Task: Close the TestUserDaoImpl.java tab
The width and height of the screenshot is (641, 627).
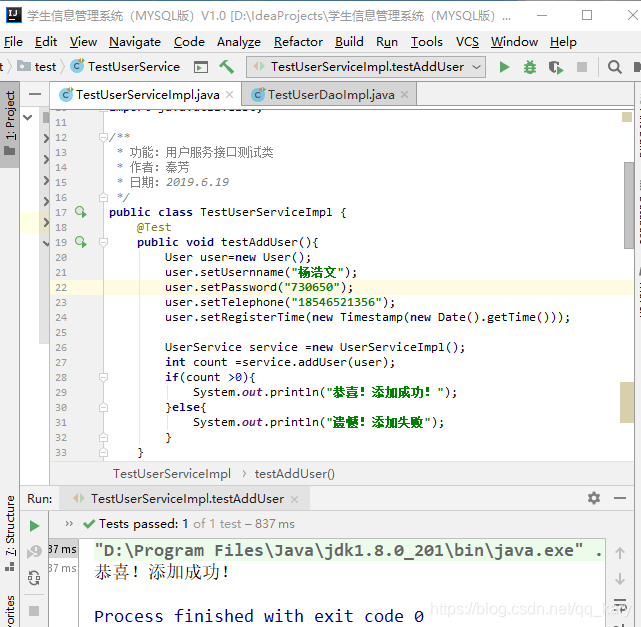Action: [404, 95]
